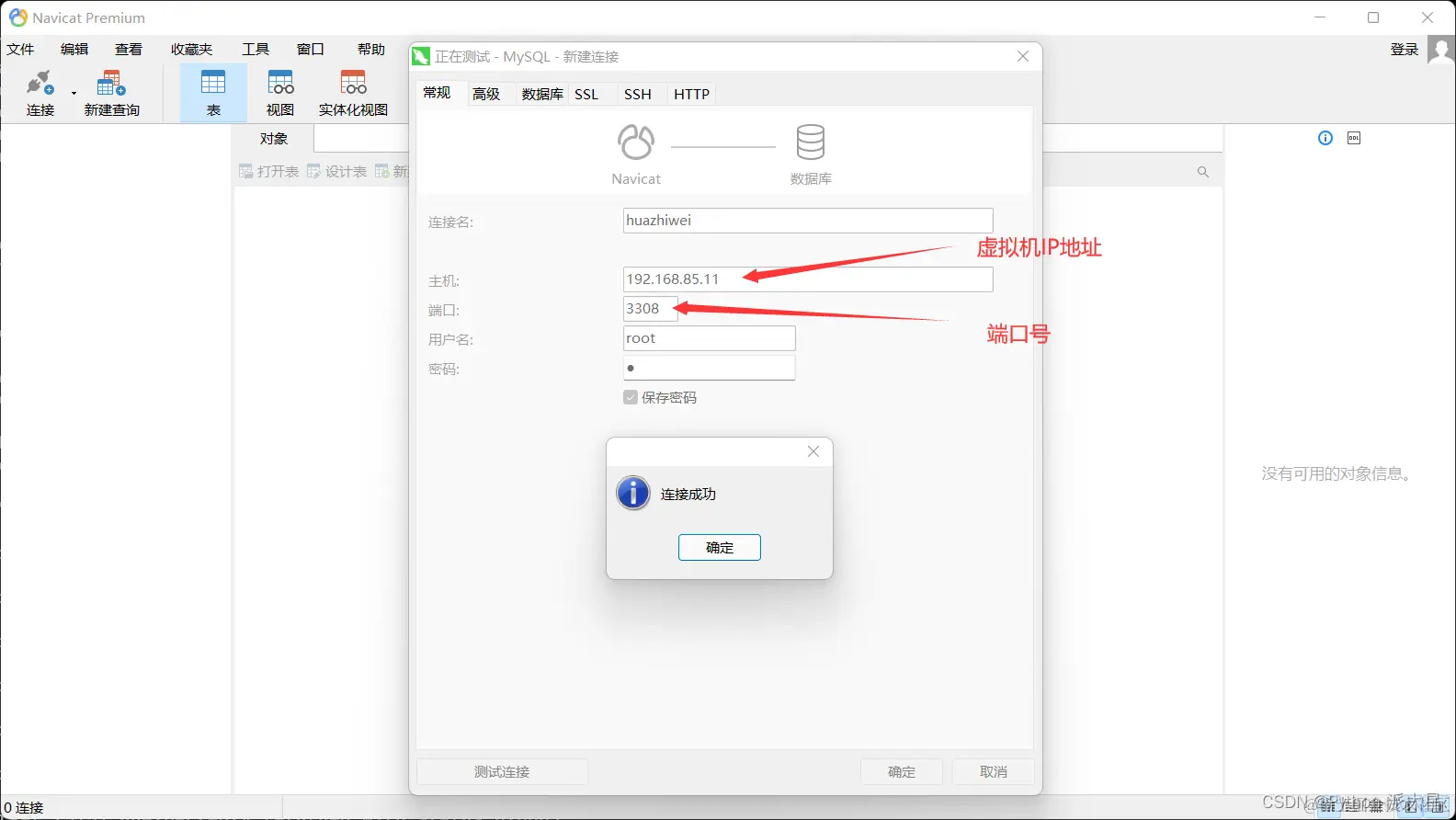The image size is (1456, 820).
Task: Open Materialized View (实体化视图) tool
Action: 353,92
